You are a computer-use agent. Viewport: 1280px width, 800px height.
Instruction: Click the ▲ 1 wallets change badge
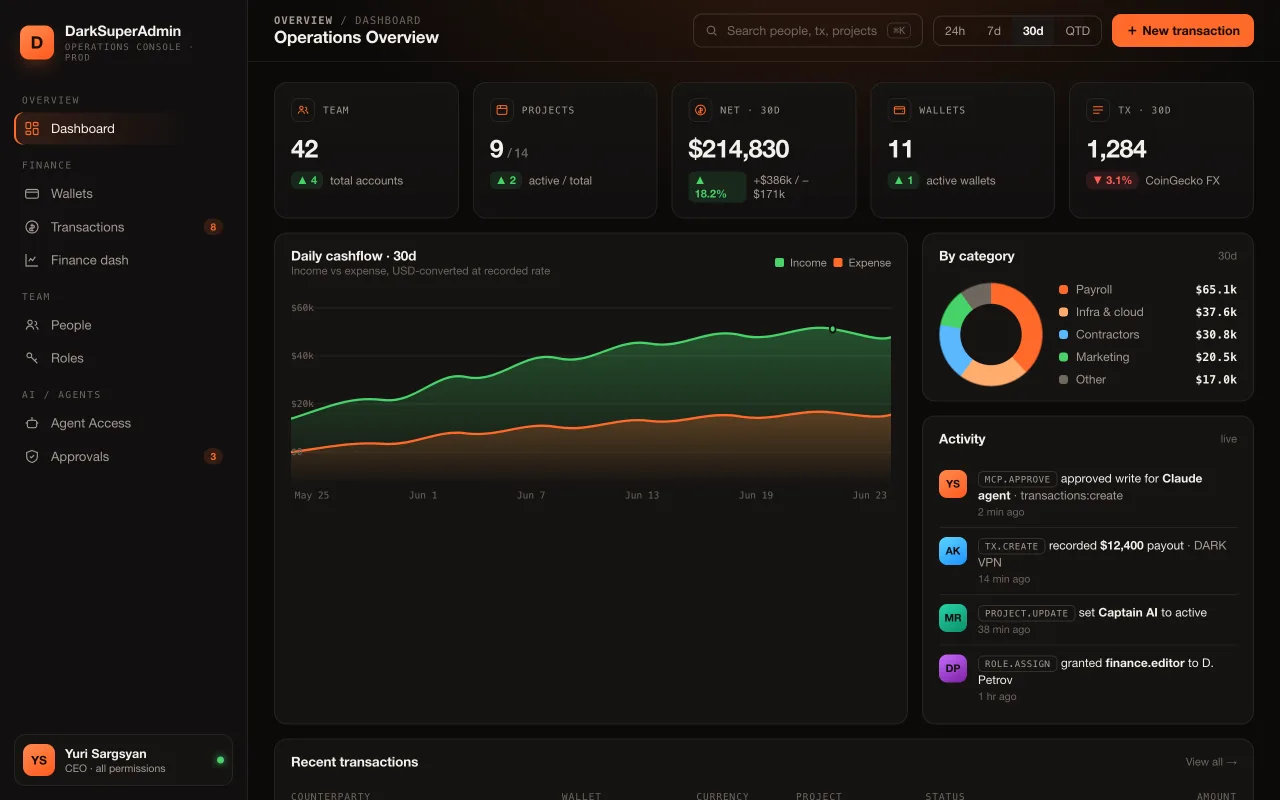point(903,181)
